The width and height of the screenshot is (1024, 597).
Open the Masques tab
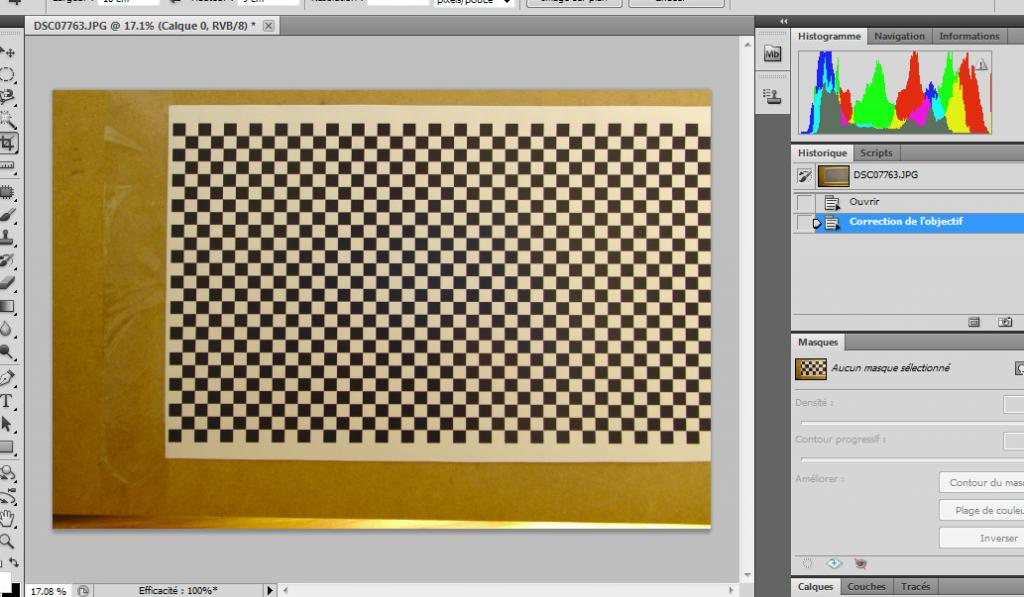(x=818, y=342)
